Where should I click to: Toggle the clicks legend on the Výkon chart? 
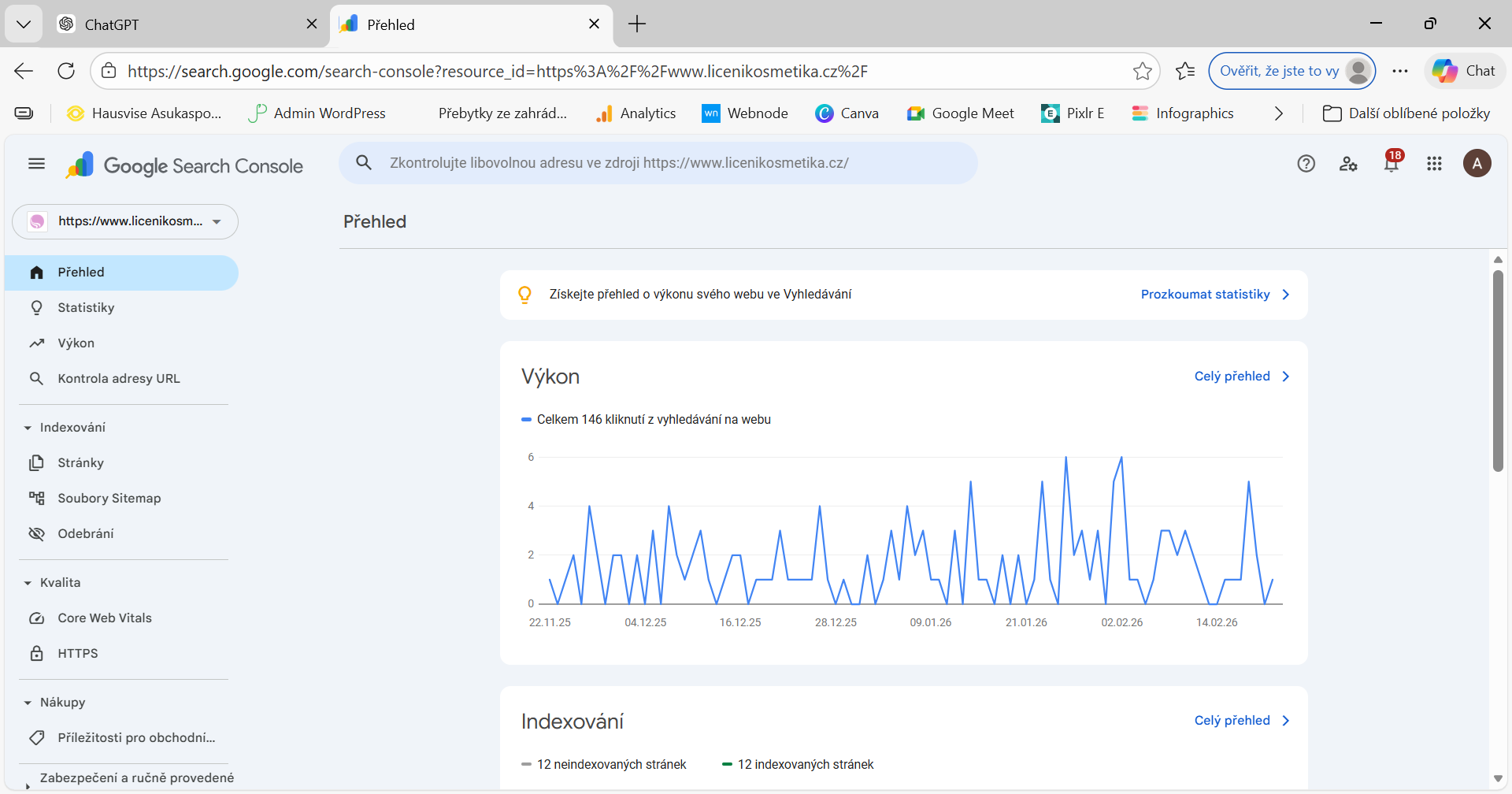646,418
